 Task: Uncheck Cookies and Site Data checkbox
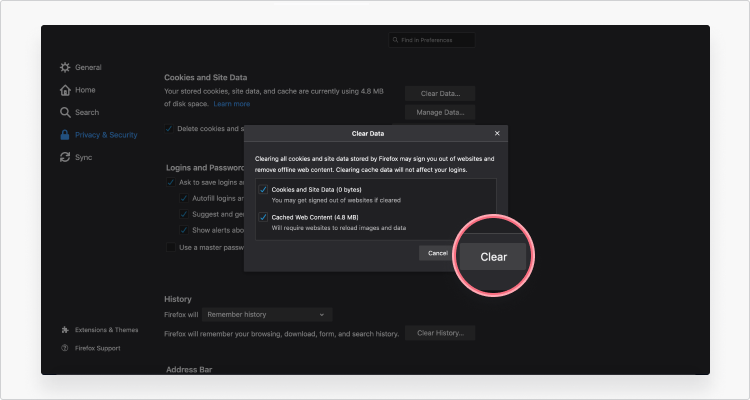[263, 189]
